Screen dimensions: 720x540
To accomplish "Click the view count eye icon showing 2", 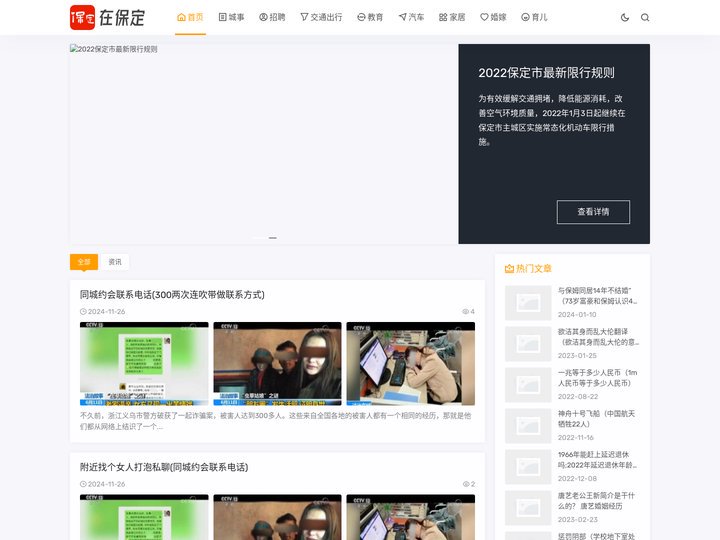I will point(466,484).
